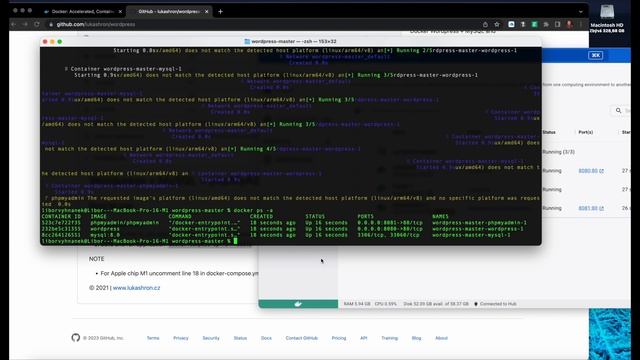Click the Connected to Hub status
The width and height of the screenshot is (640, 360).
point(495,304)
